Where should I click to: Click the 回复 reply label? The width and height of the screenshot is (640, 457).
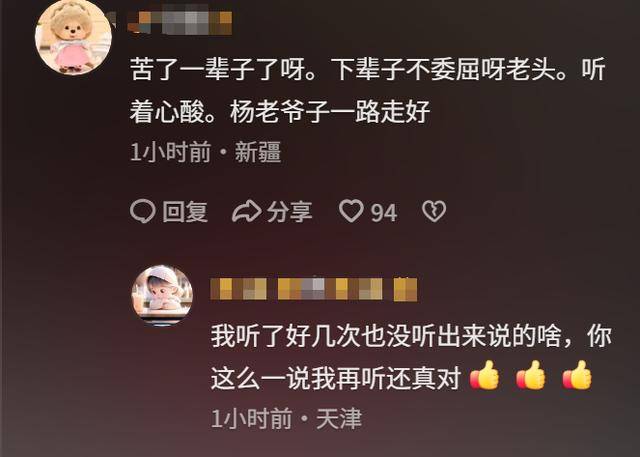185,212
